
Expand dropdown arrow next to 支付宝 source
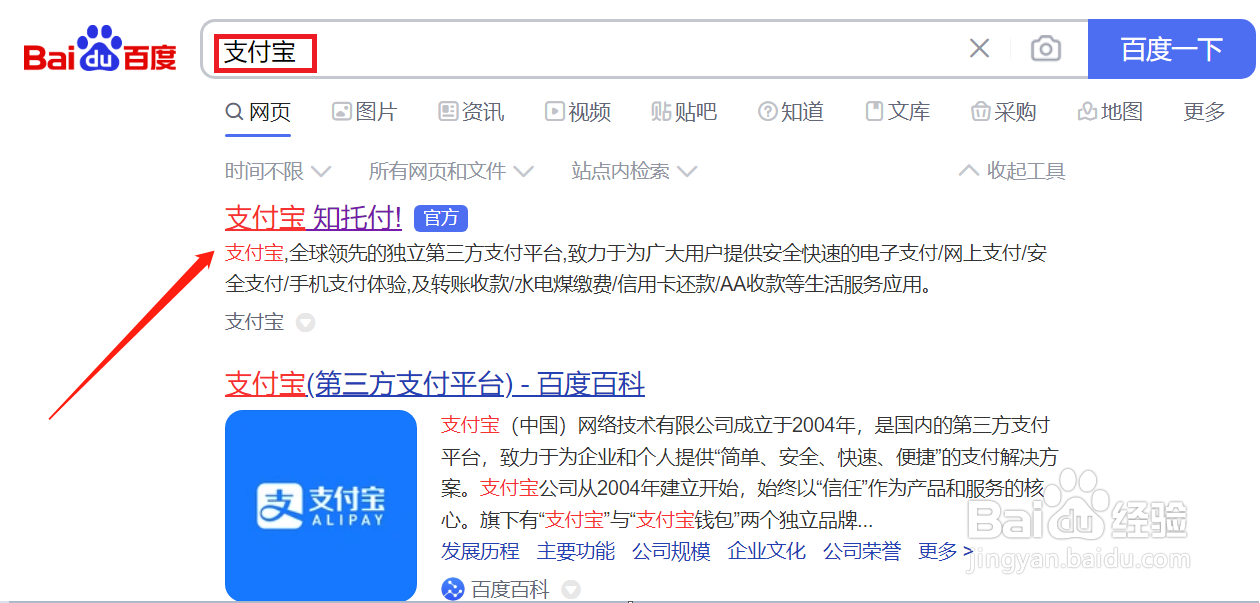click(x=306, y=323)
